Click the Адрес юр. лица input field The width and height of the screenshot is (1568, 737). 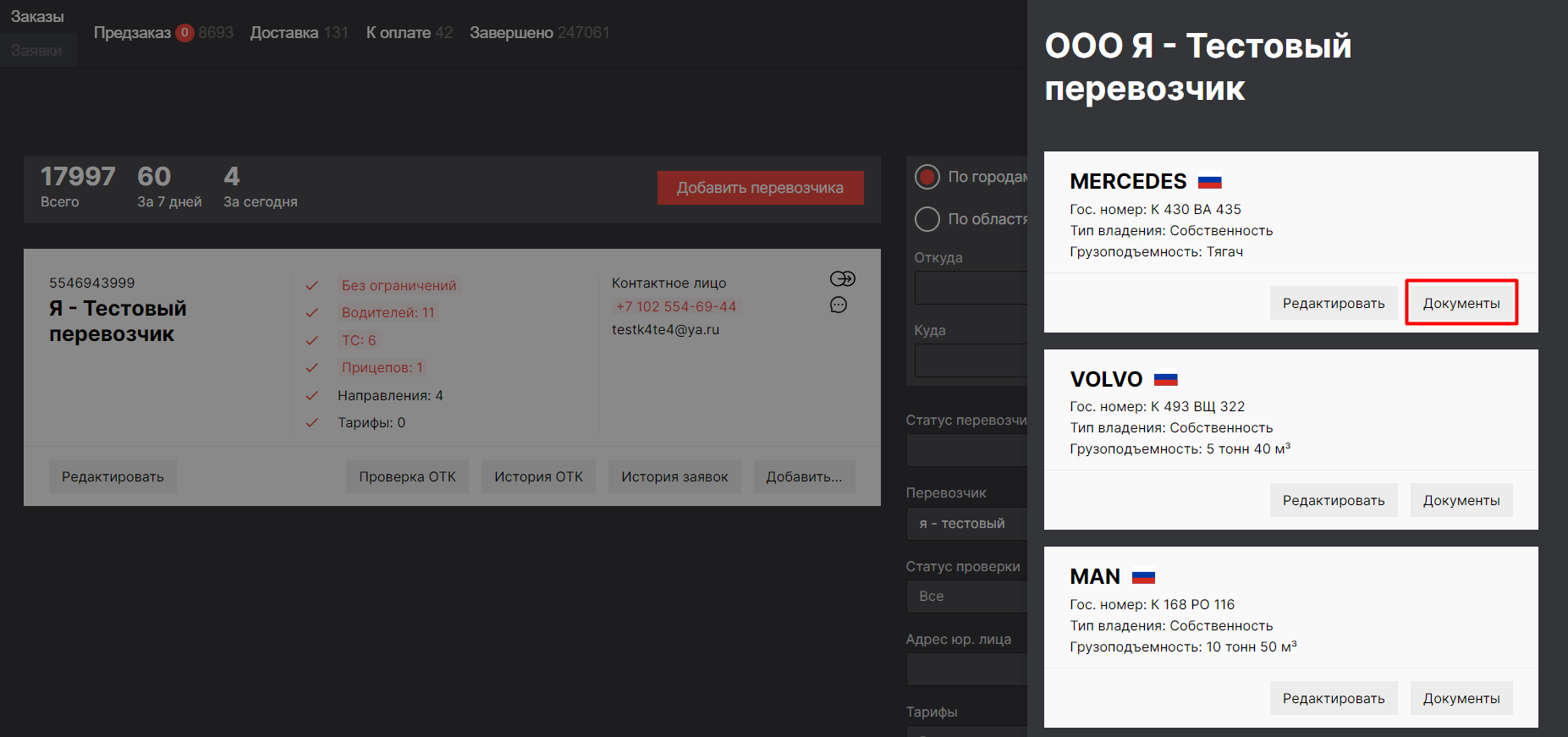[967, 669]
